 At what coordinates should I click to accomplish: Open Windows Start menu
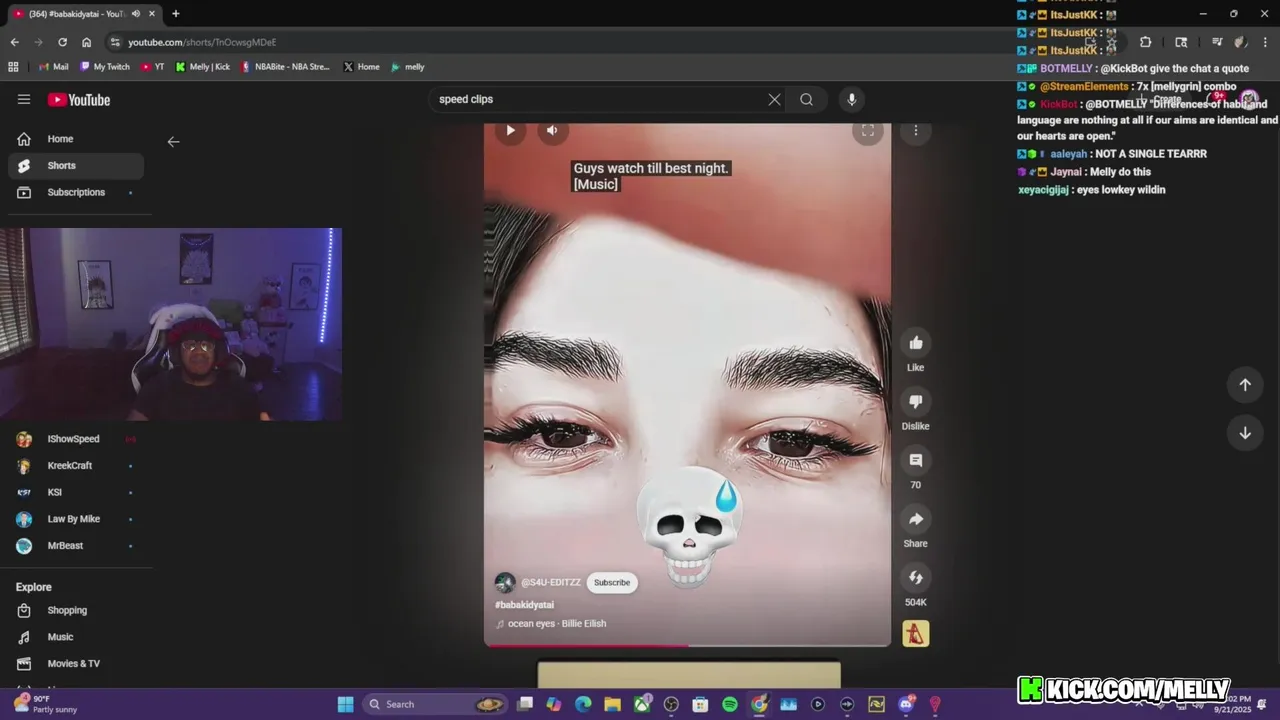click(345, 704)
